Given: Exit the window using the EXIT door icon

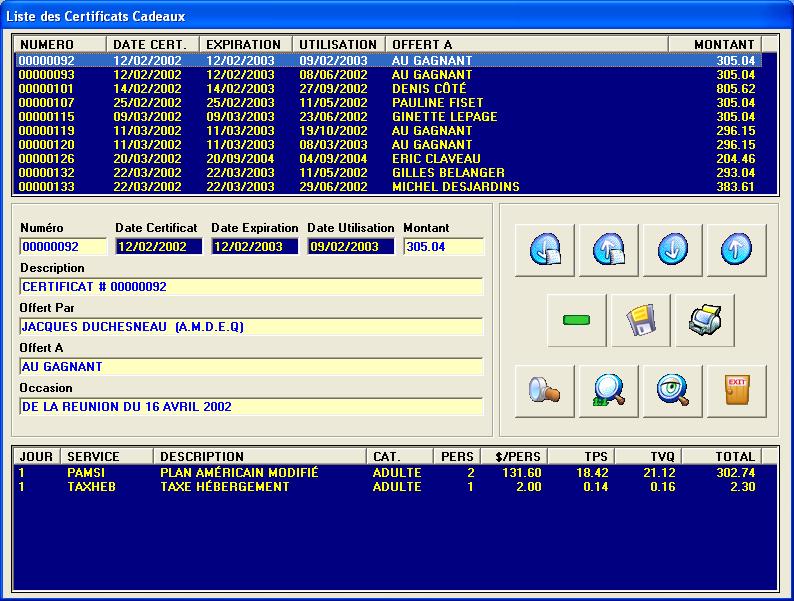Looking at the screenshot, I should coord(736,391).
